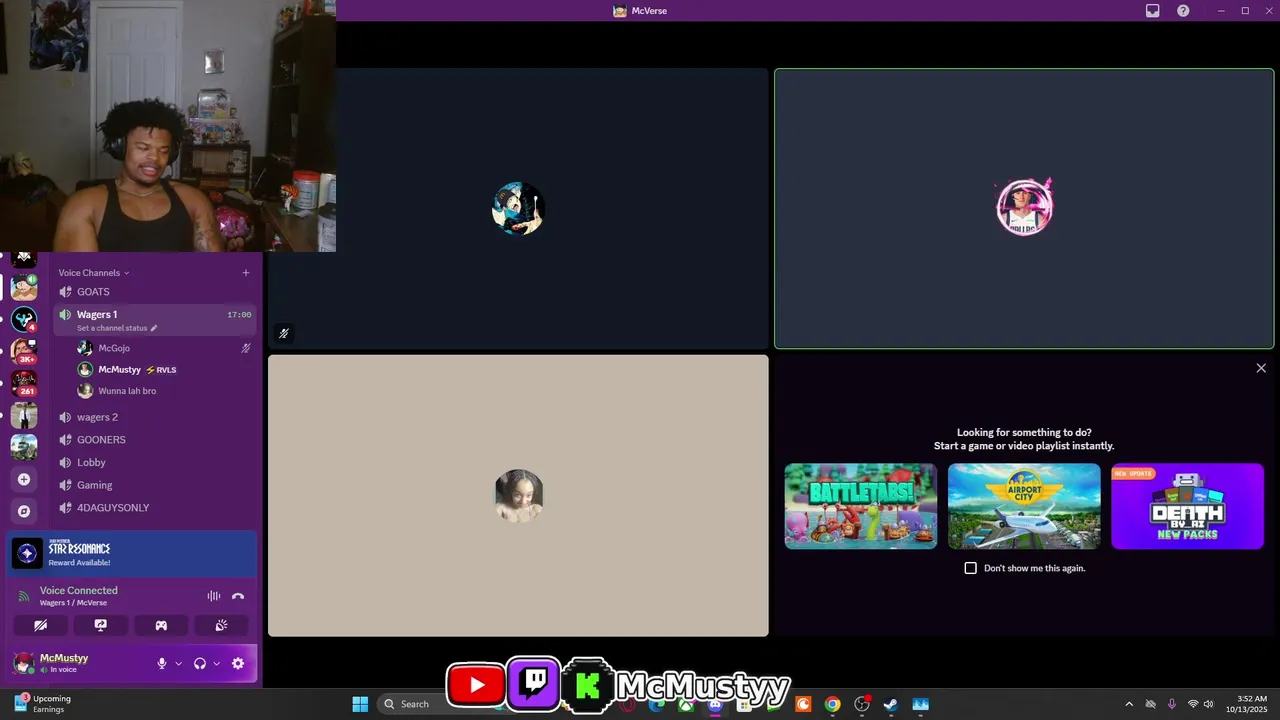Screen dimensions: 1280x720
Task: Open Steam from the taskbar
Action: (890, 704)
